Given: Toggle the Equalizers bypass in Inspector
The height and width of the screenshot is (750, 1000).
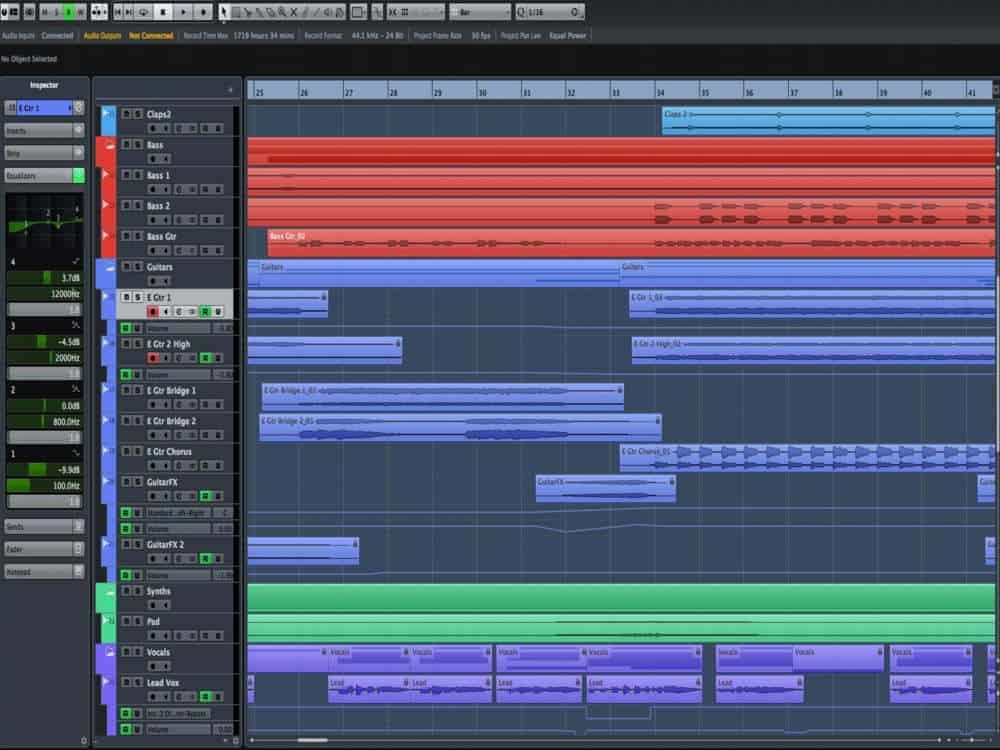Looking at the screenshot, I should (78, 175).
